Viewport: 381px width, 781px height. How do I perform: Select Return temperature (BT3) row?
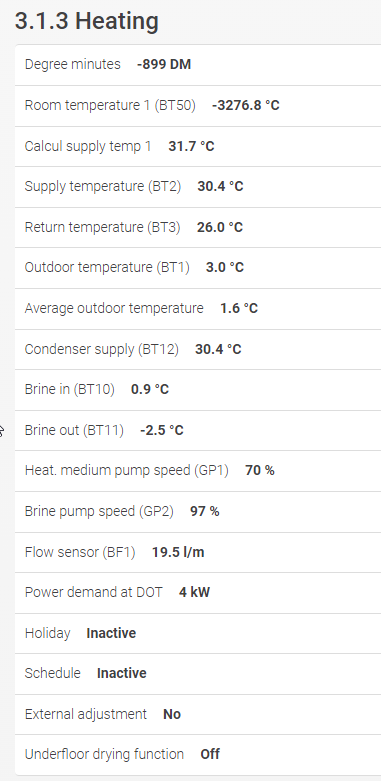198,228
